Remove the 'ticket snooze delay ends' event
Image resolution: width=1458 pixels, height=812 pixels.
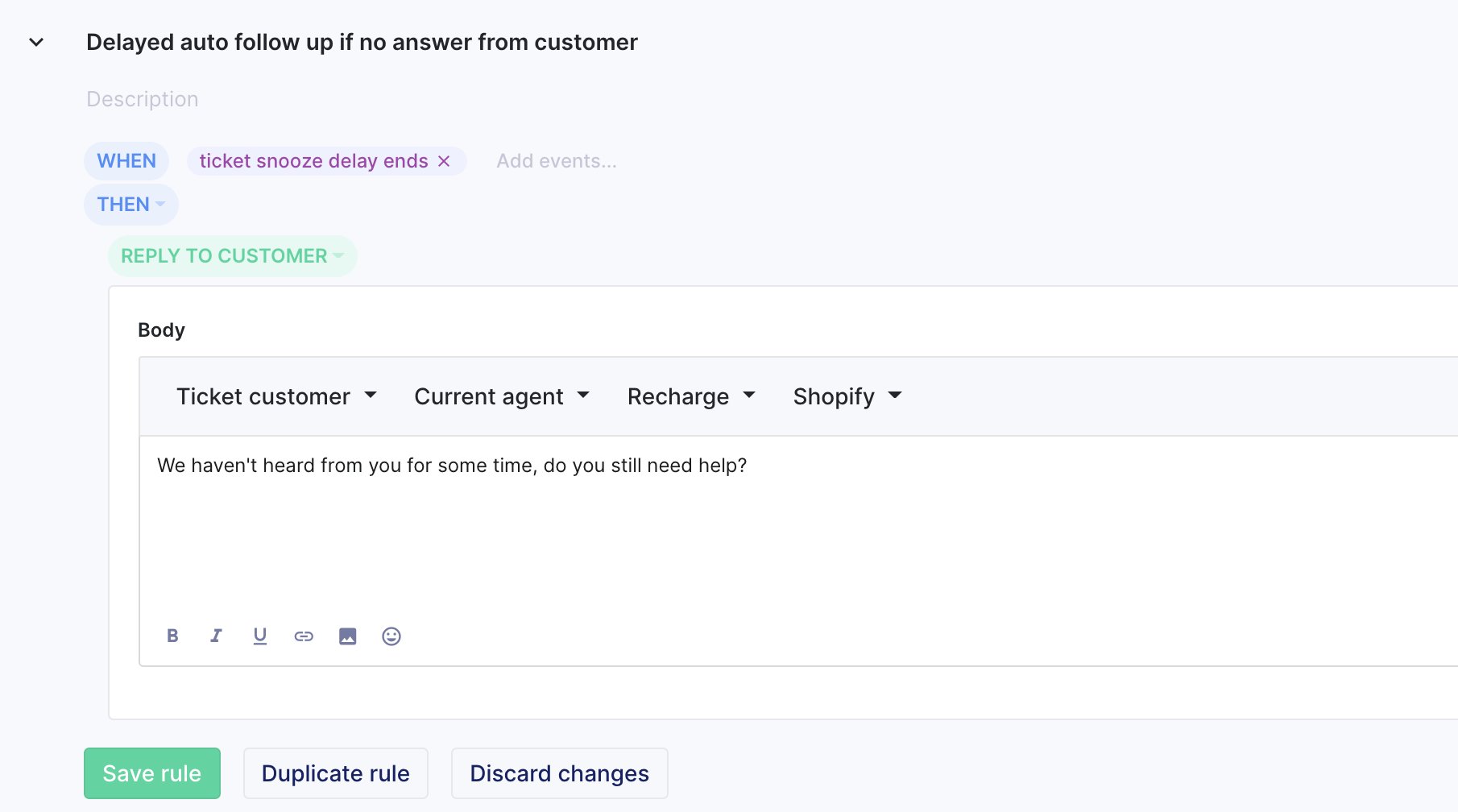(x=444, y=161)
